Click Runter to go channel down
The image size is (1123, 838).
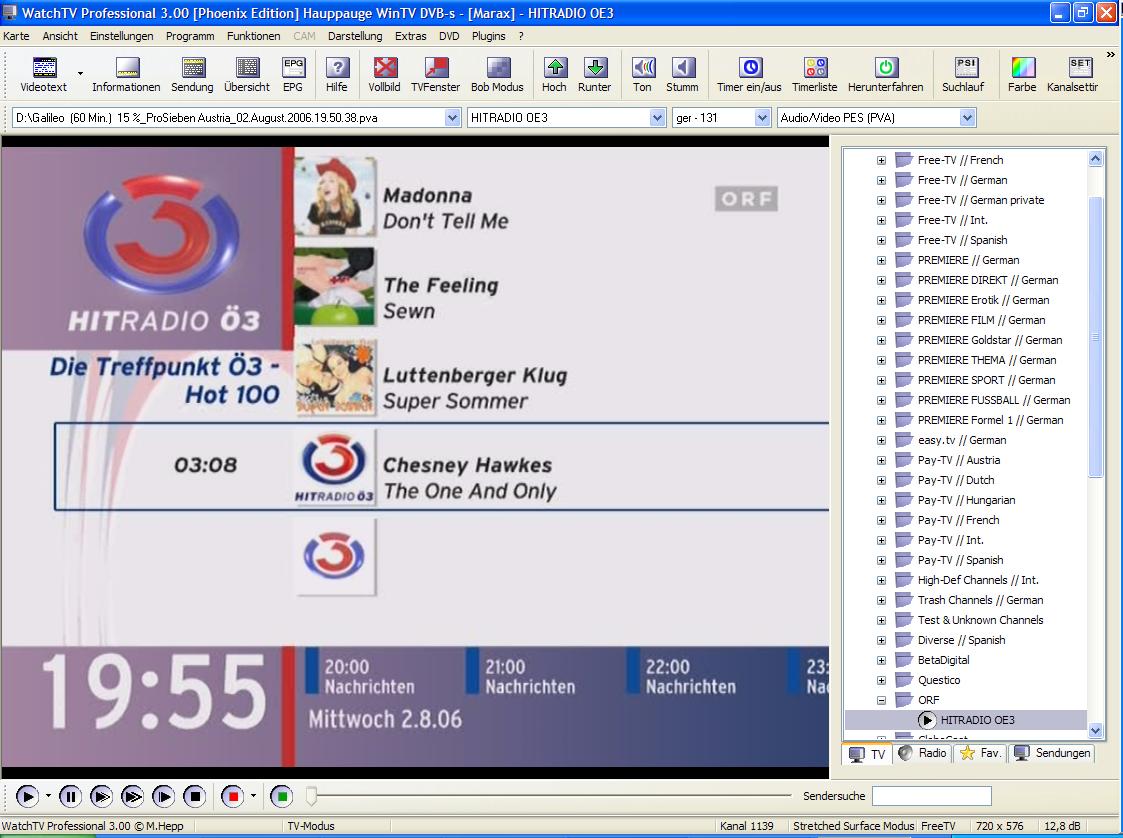click(x=594, y=74)
